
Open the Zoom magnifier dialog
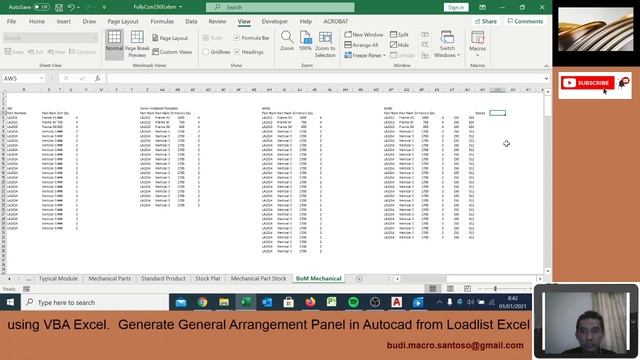click(x=287, y=41)
